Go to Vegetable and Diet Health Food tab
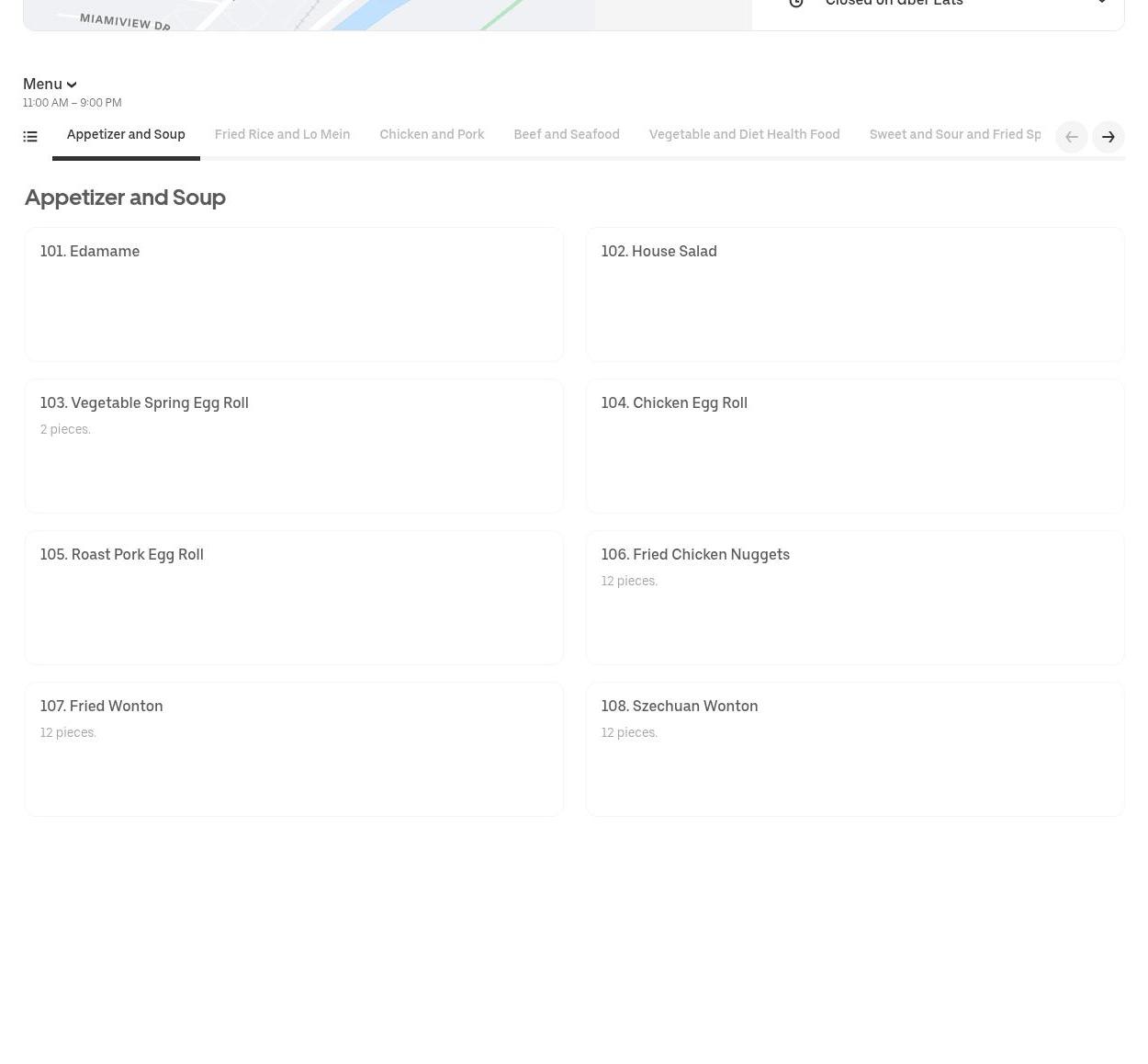The width and height of the screenshot is (1148, 1064). pyautogui.click(x=744, y=135)
